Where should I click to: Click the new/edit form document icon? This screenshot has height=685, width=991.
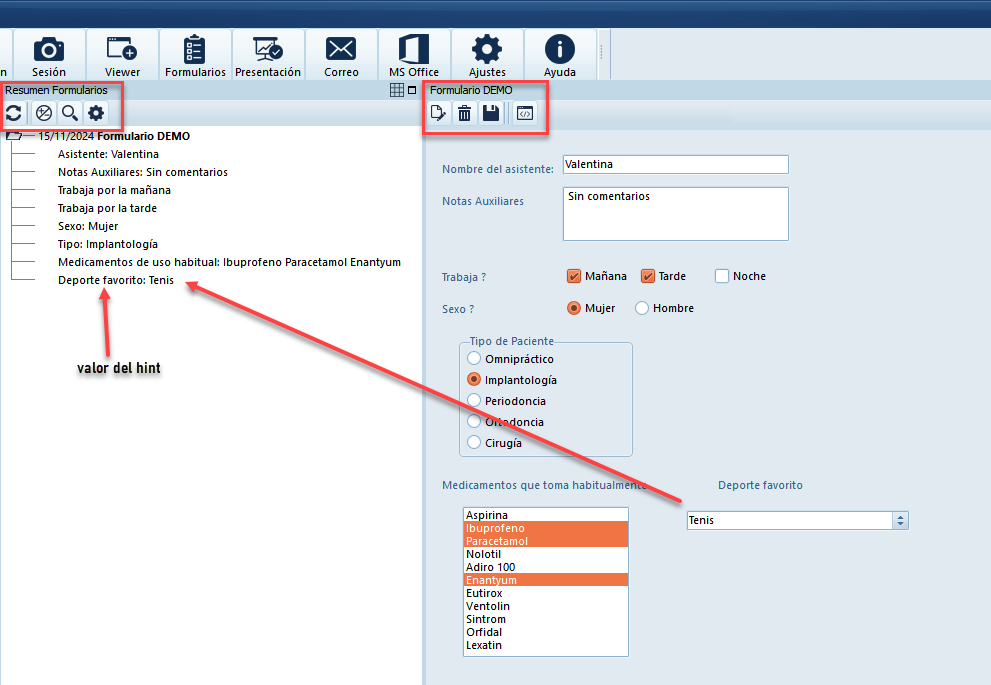tap(438, 113)
